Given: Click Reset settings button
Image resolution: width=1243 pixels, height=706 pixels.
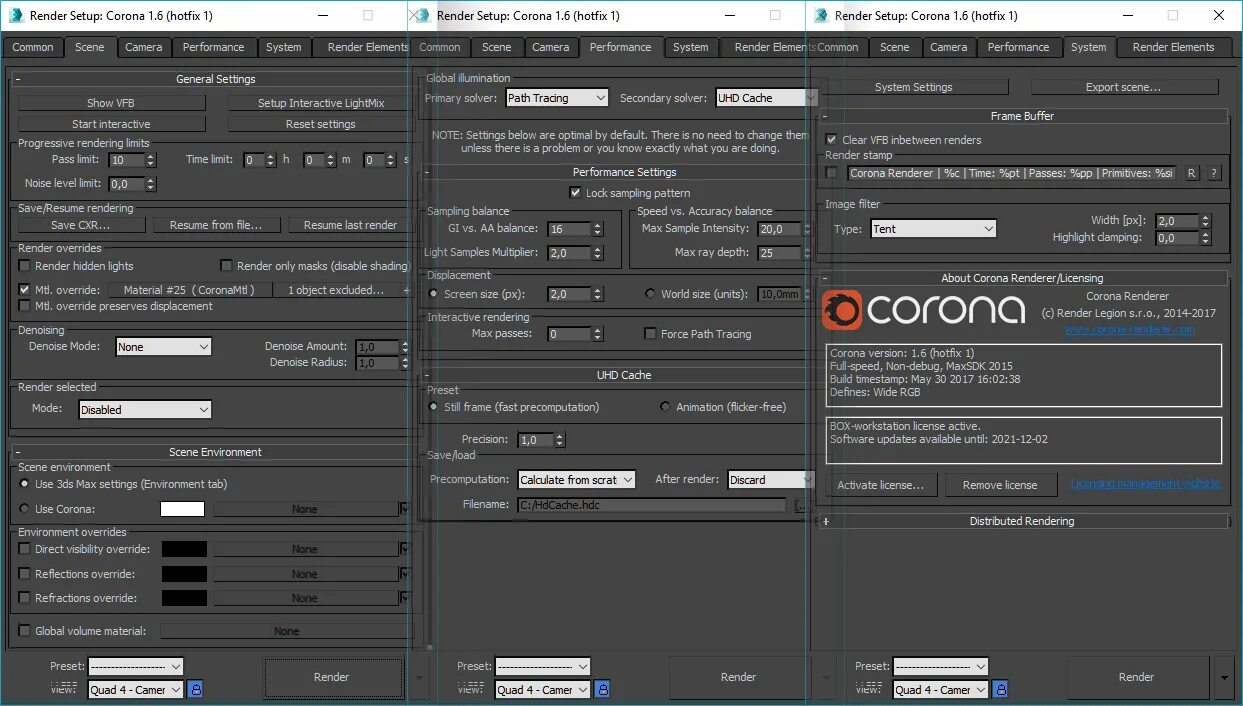Looking at the screenshot, I should (x=320, y=124).
